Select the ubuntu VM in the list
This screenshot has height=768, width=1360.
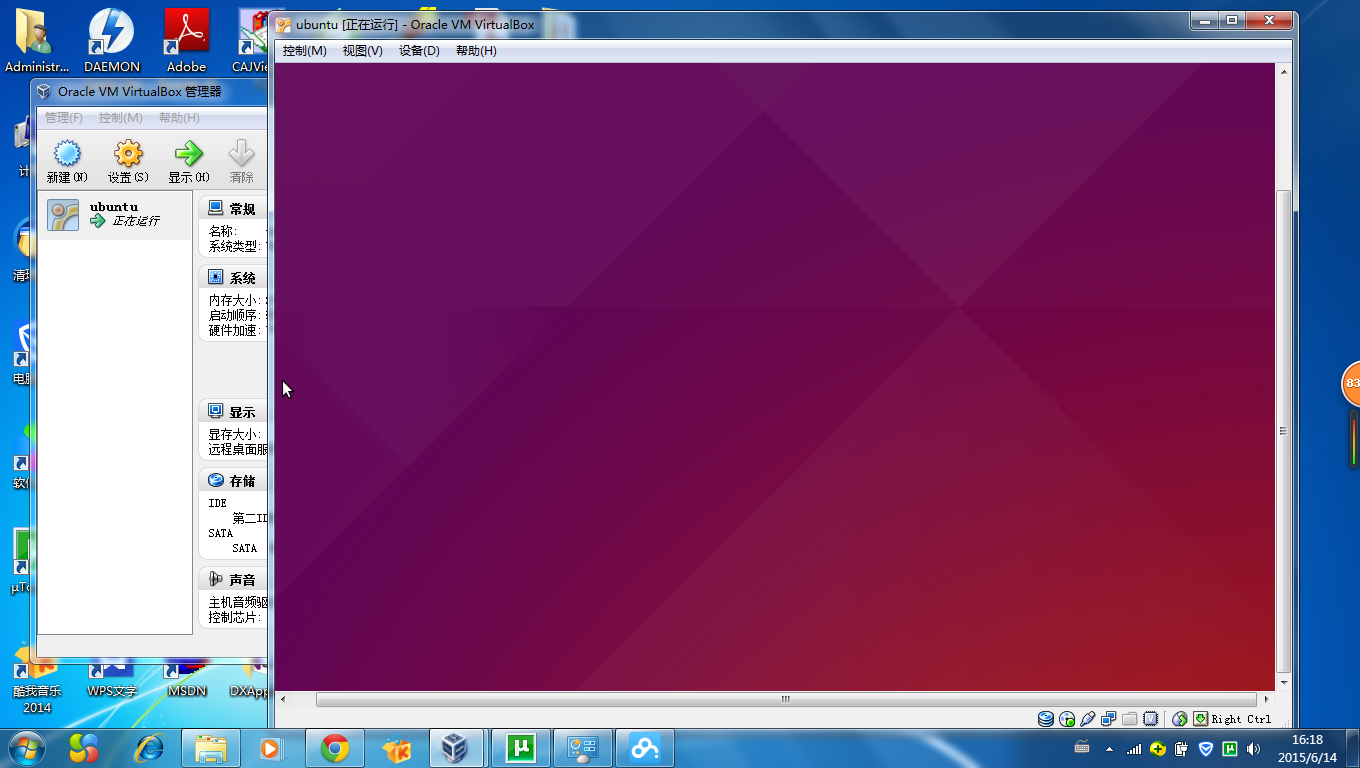[x=115, y=216]
